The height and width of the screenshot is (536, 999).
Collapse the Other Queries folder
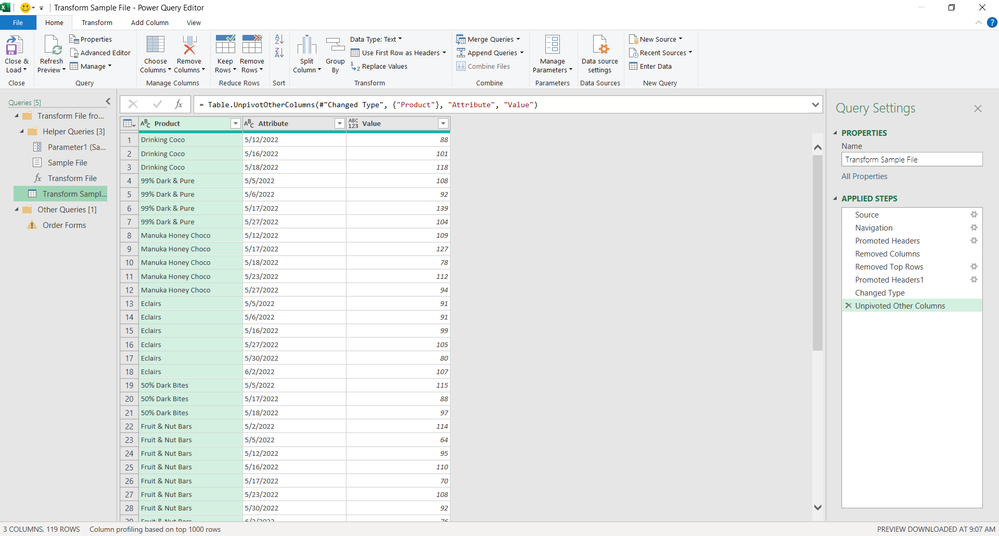pyautogui.click(x=17, y=210)
